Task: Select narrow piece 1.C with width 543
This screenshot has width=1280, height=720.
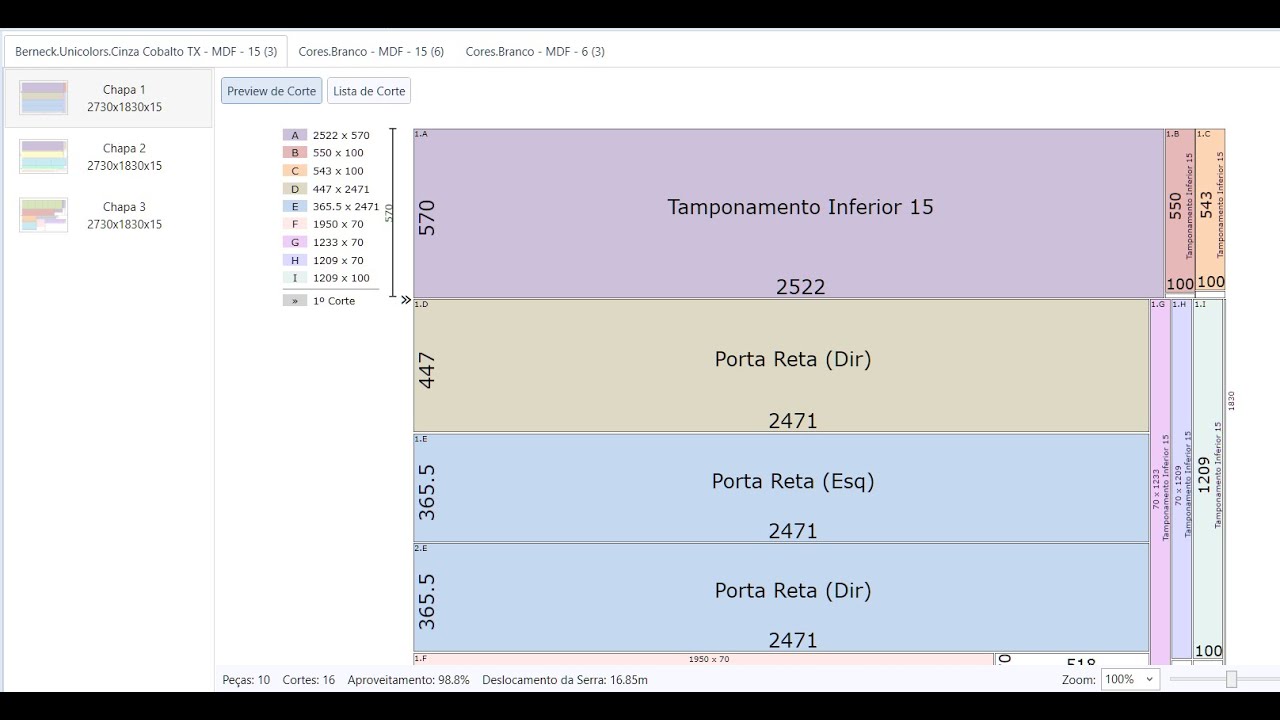Action: pyautogui.click(x=1210, y=209)
